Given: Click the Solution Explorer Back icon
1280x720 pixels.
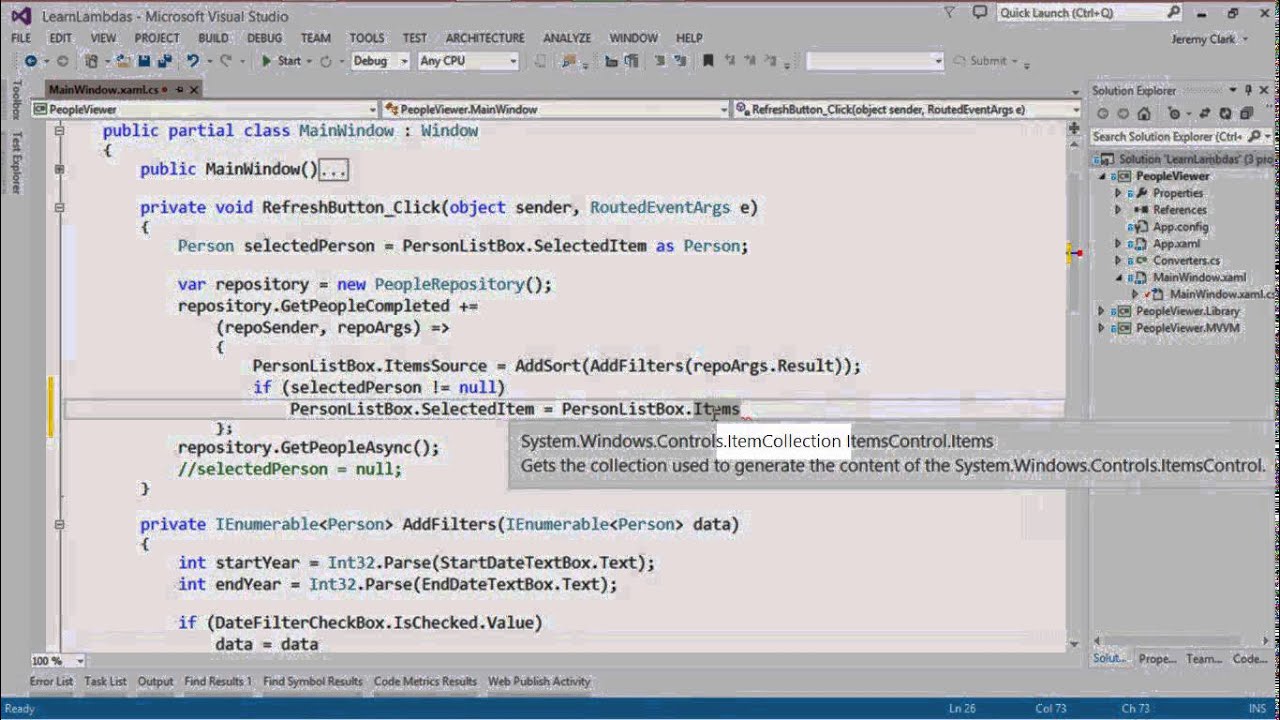Looking at the screenshot, I should pyautogui.click(x=1103, y=114).
